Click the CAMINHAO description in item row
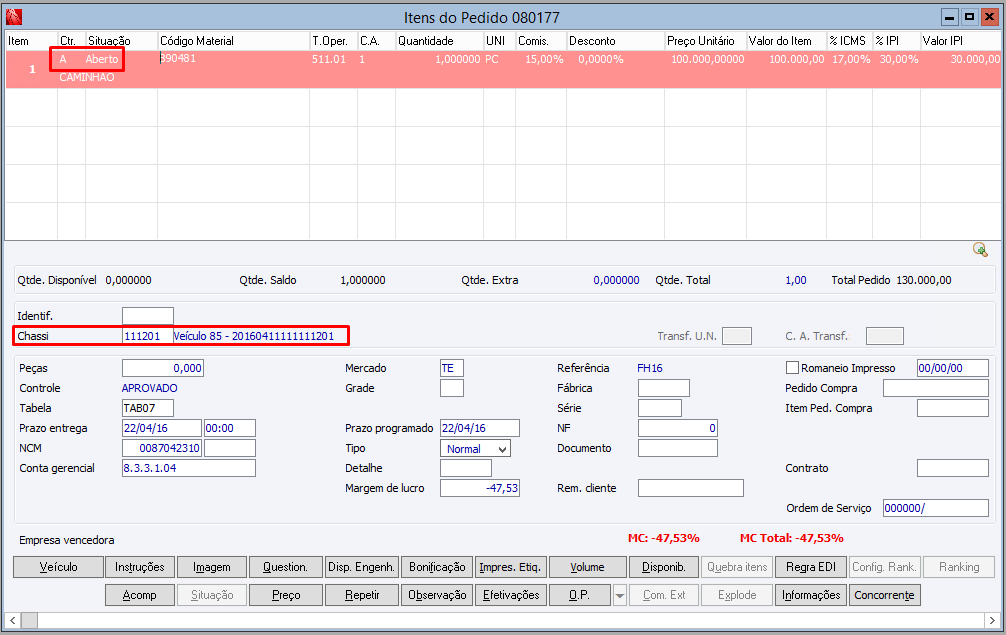Screen dimensions: 1006x635 87,77
